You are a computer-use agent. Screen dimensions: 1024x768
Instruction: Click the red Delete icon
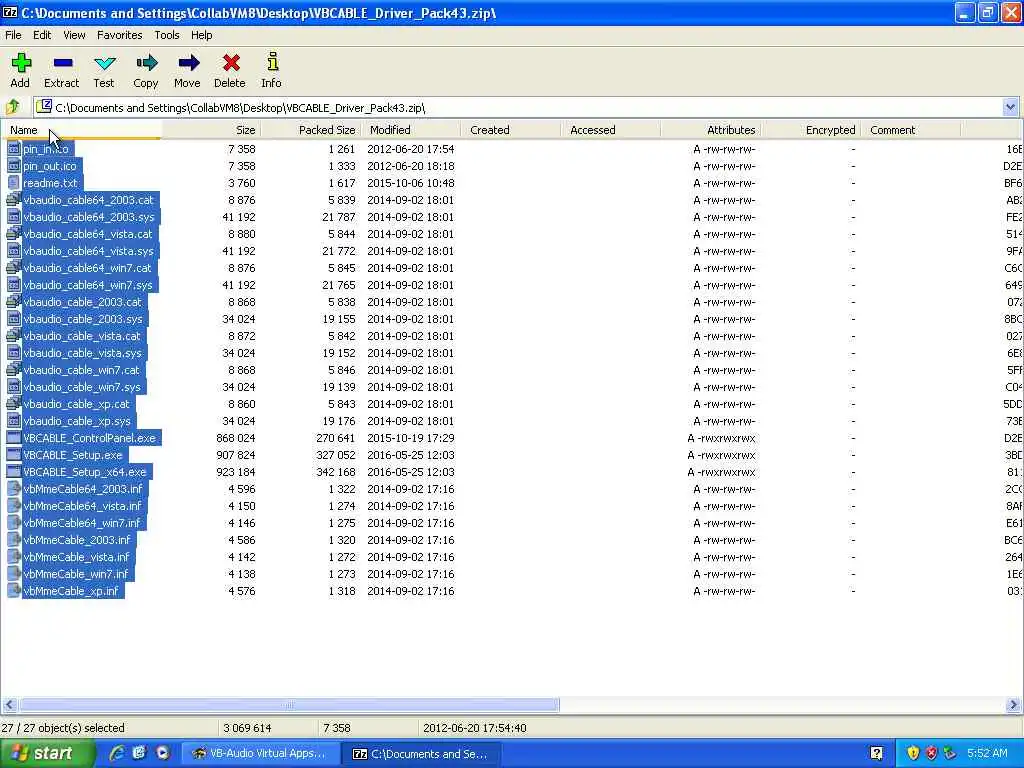pyautogui.click(x=231, y=63)
